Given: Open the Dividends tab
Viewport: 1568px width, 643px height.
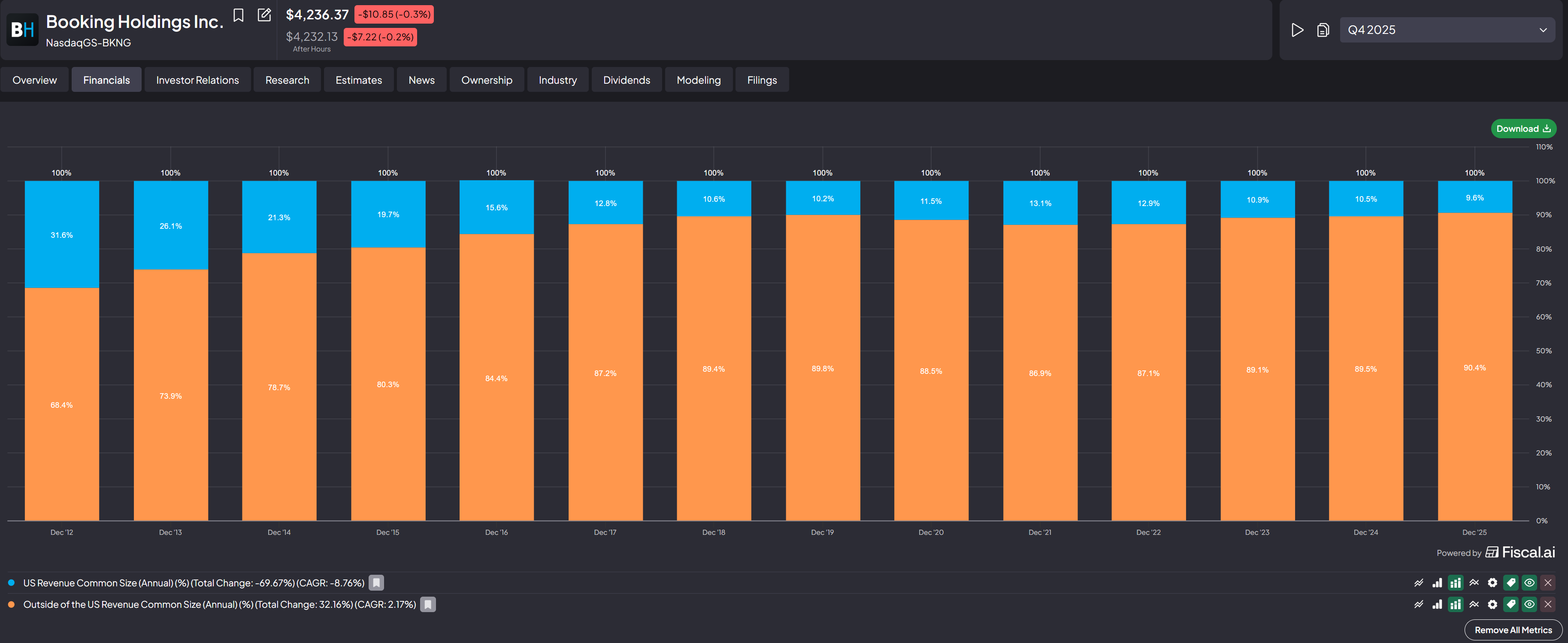Looking at the screenshot, I should click(627, 80).
